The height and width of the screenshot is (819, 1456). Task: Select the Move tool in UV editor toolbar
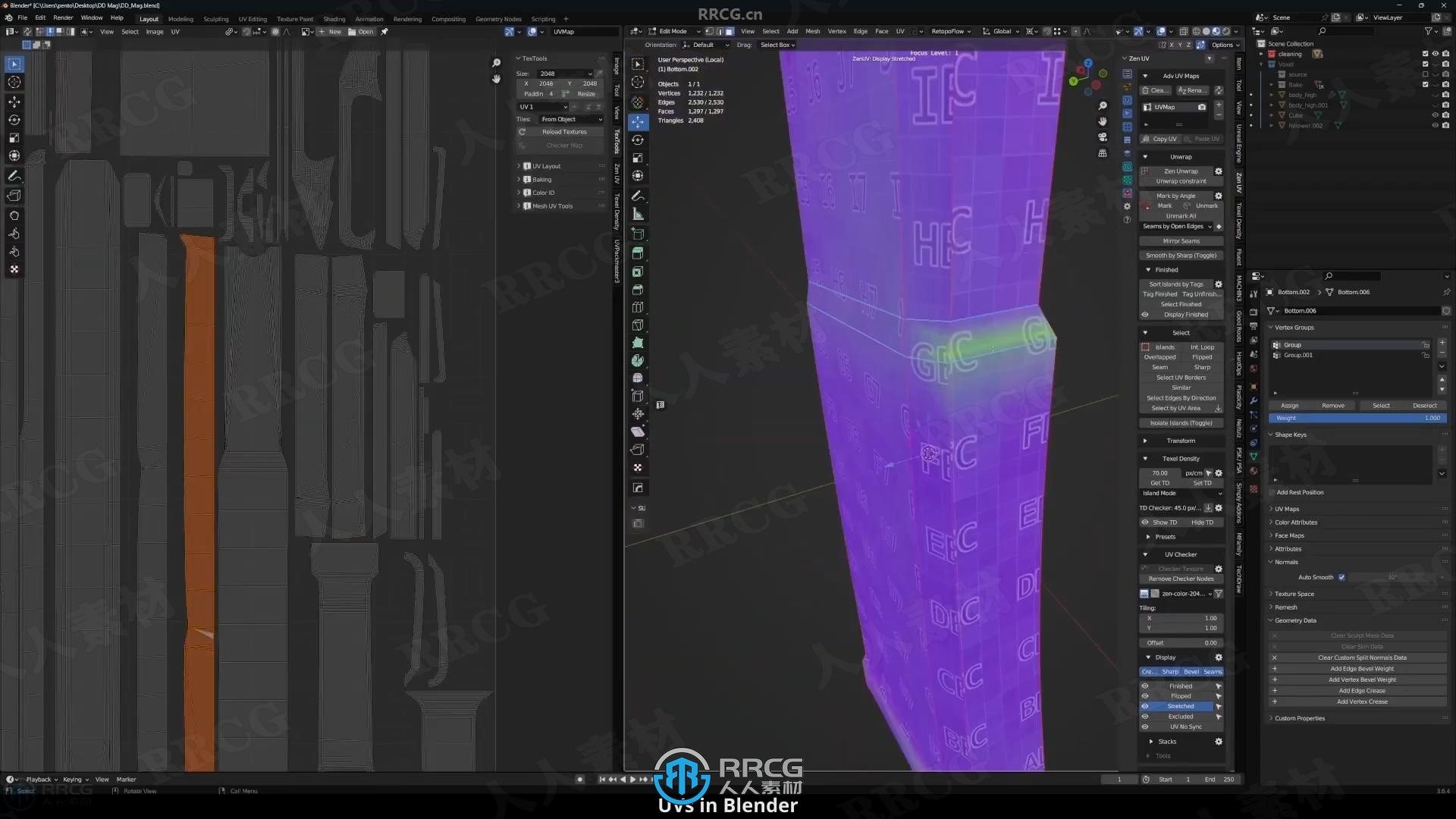(14, 101)
